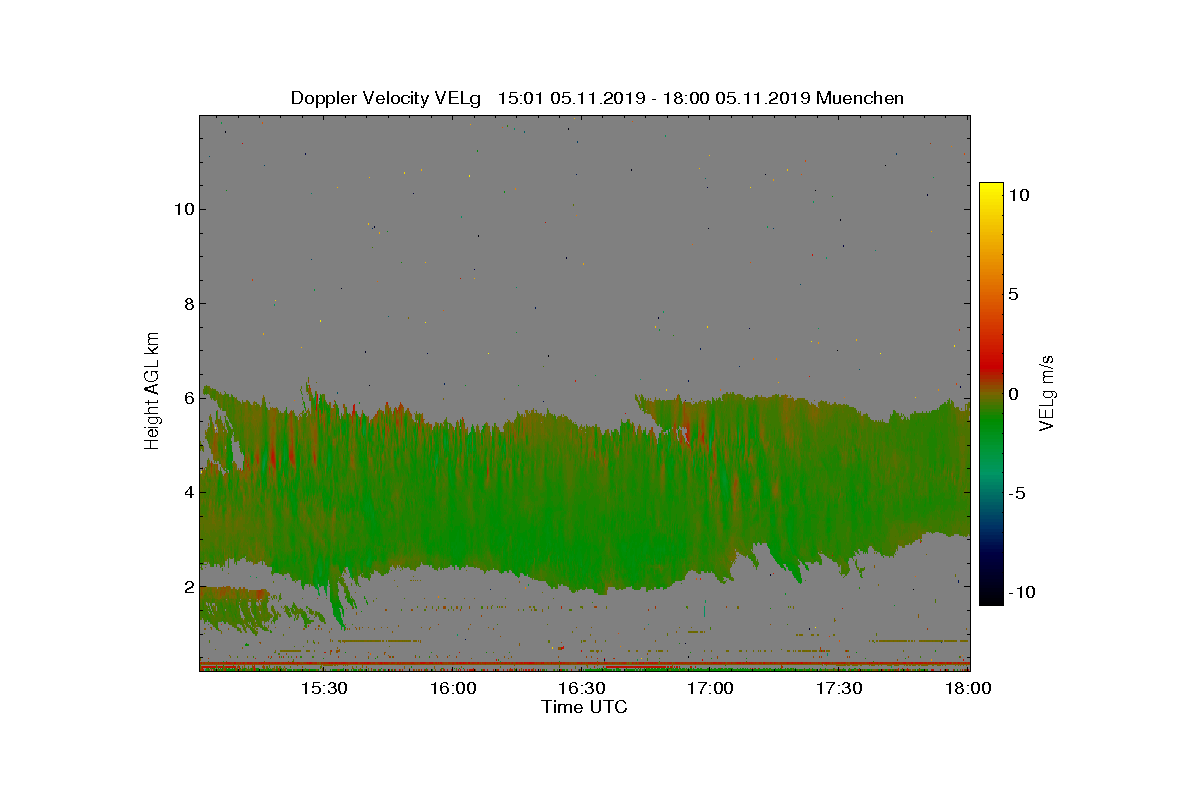Click the height axis '6' tick label
1200x800 pixels.
click(187, 398)
